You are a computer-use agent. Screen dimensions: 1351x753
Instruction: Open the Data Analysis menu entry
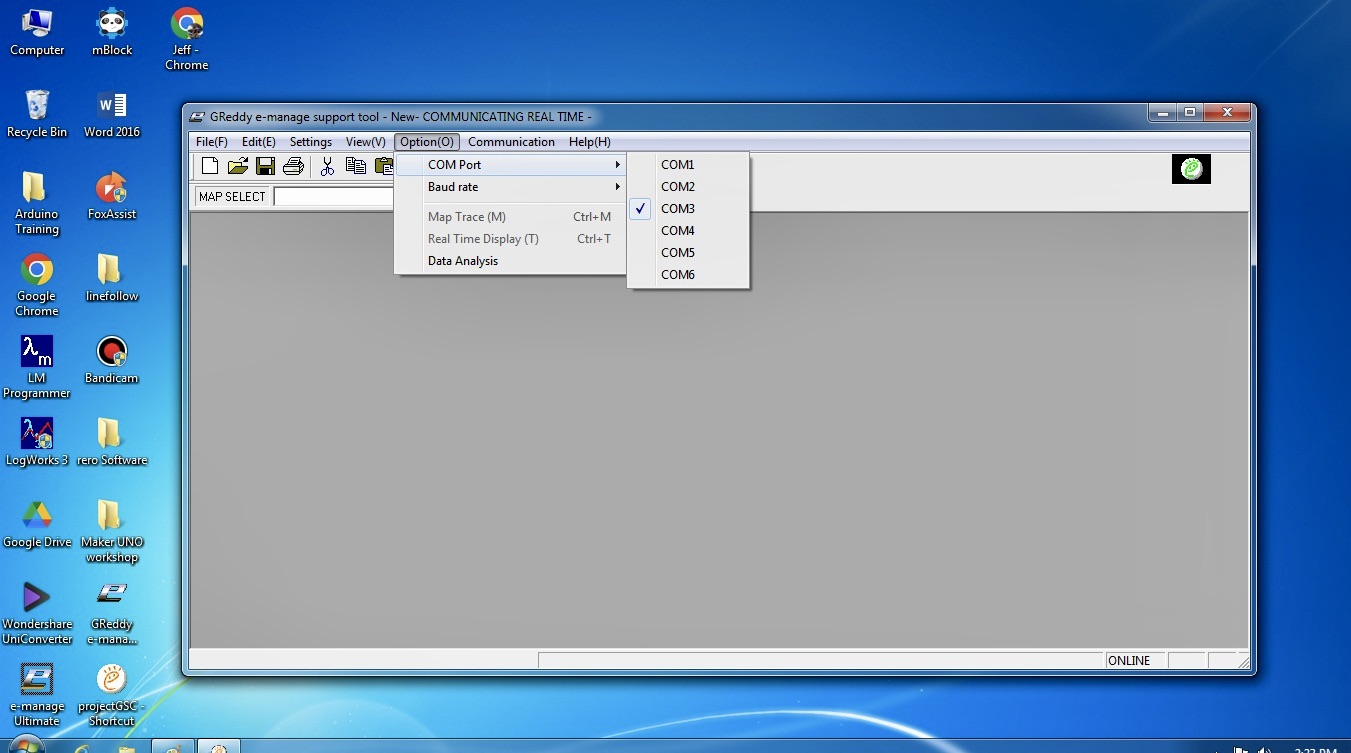click(511, 261)
